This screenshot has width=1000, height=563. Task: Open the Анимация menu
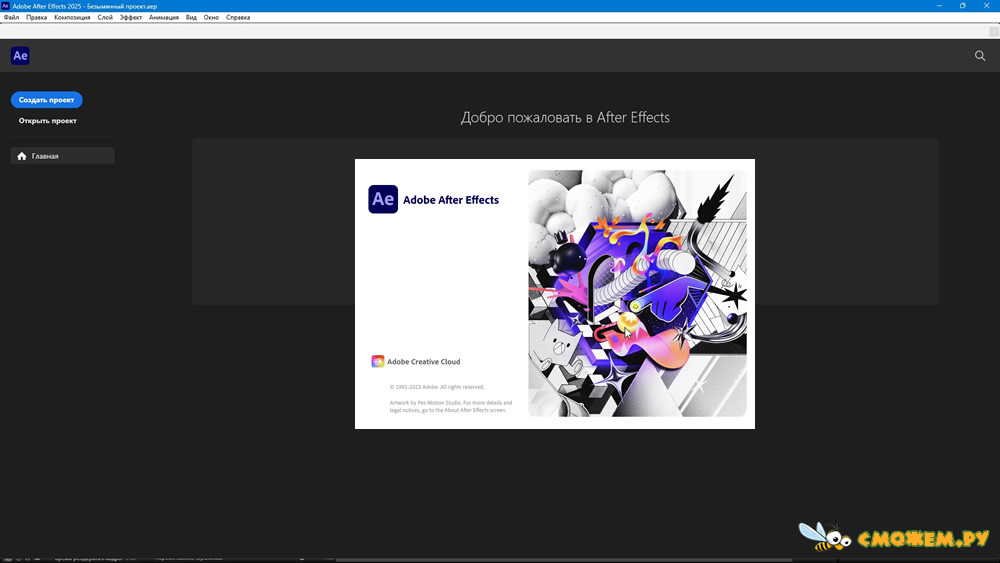pos(164,18)
